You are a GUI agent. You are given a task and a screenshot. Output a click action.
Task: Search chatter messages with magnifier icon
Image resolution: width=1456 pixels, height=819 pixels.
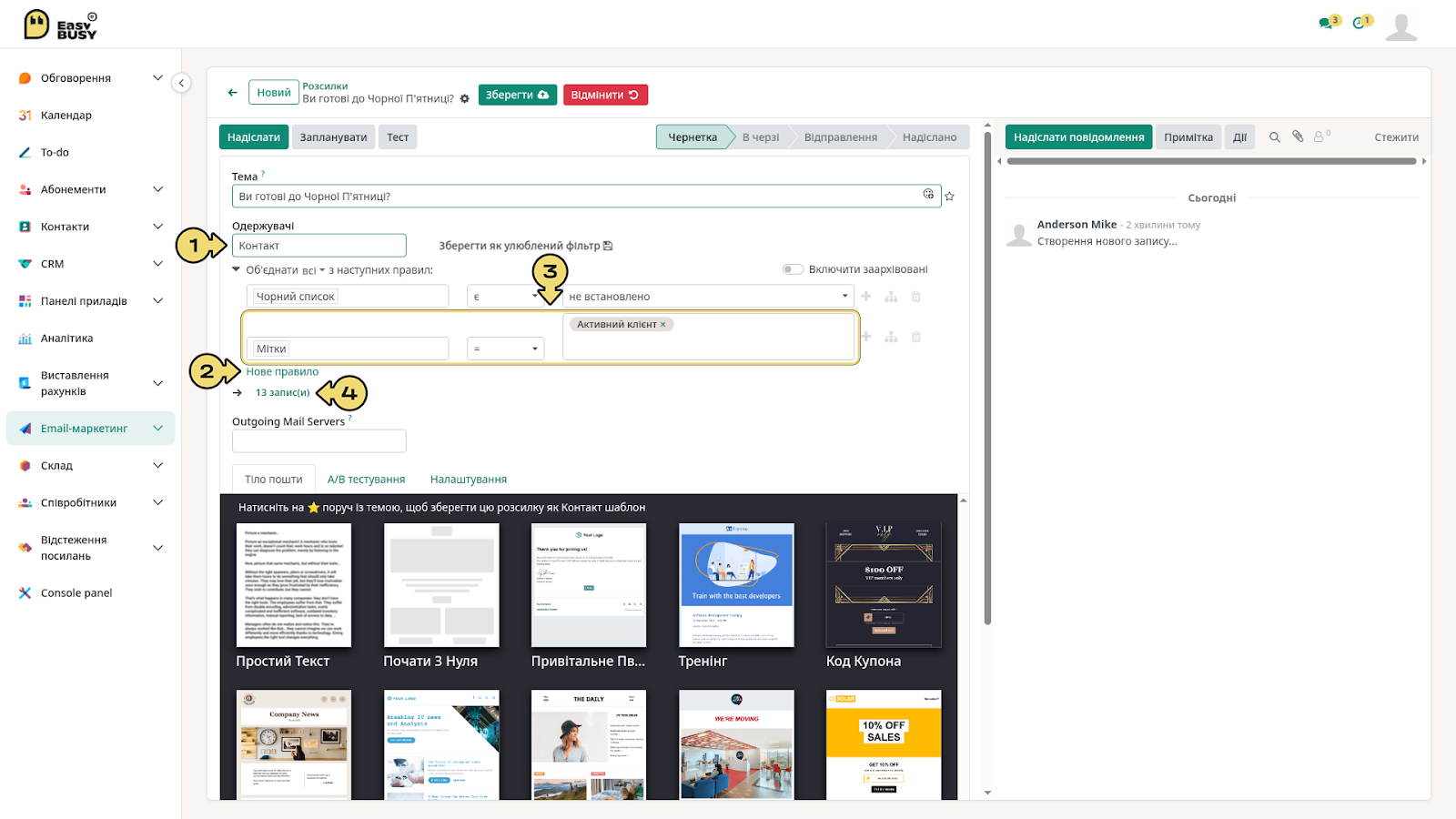click(1274, 137)
